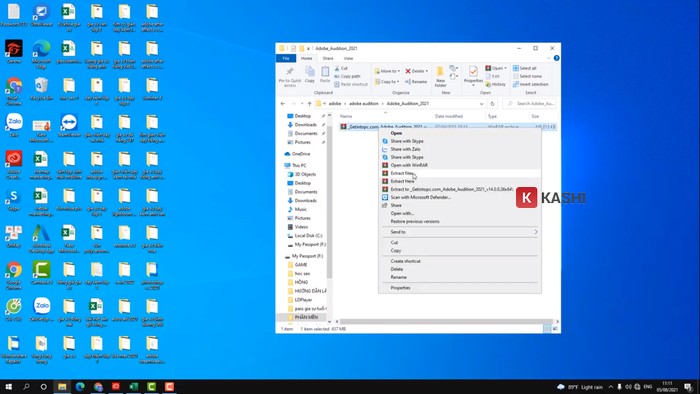Click the ribbon Cut scissors button
This screenshot has width=700, height=394.
[341, 68]
